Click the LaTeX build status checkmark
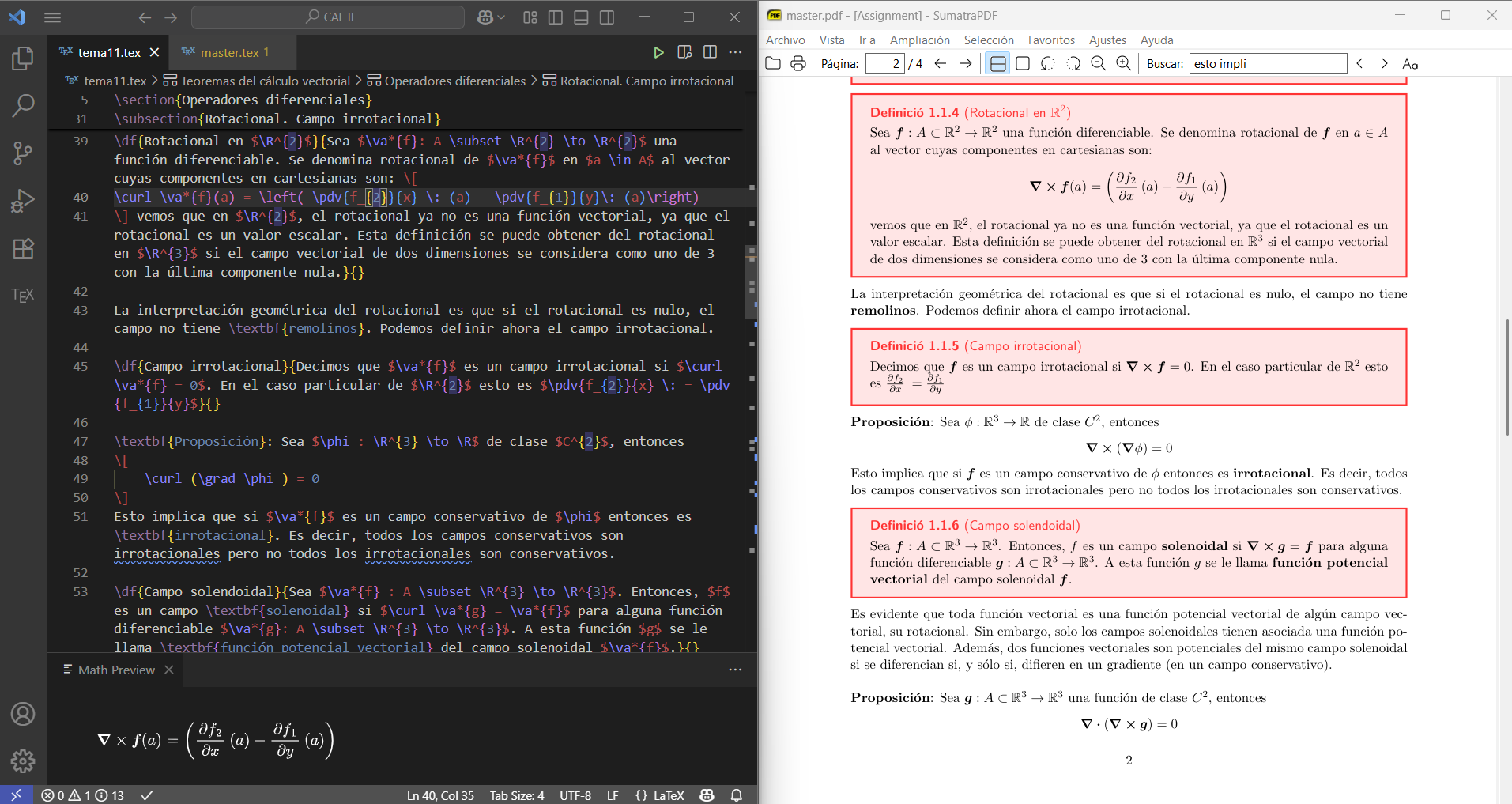 tap(147, 795)
